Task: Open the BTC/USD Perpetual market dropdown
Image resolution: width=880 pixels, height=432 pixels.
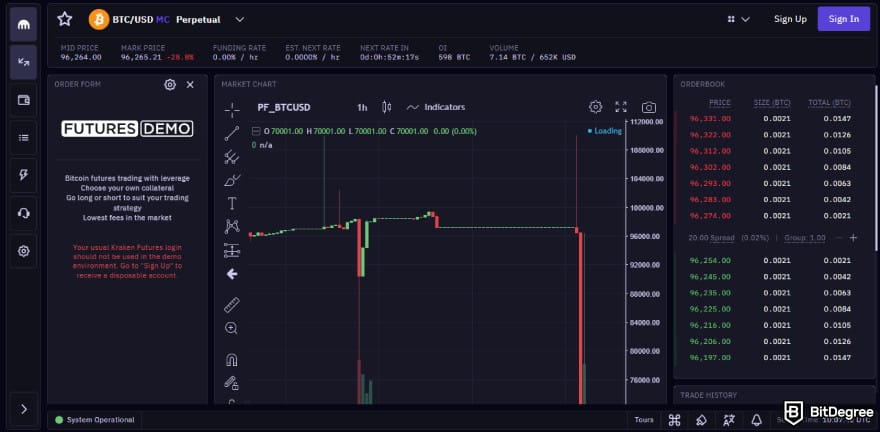Action: pyautogui.click(x=240, y=20)
